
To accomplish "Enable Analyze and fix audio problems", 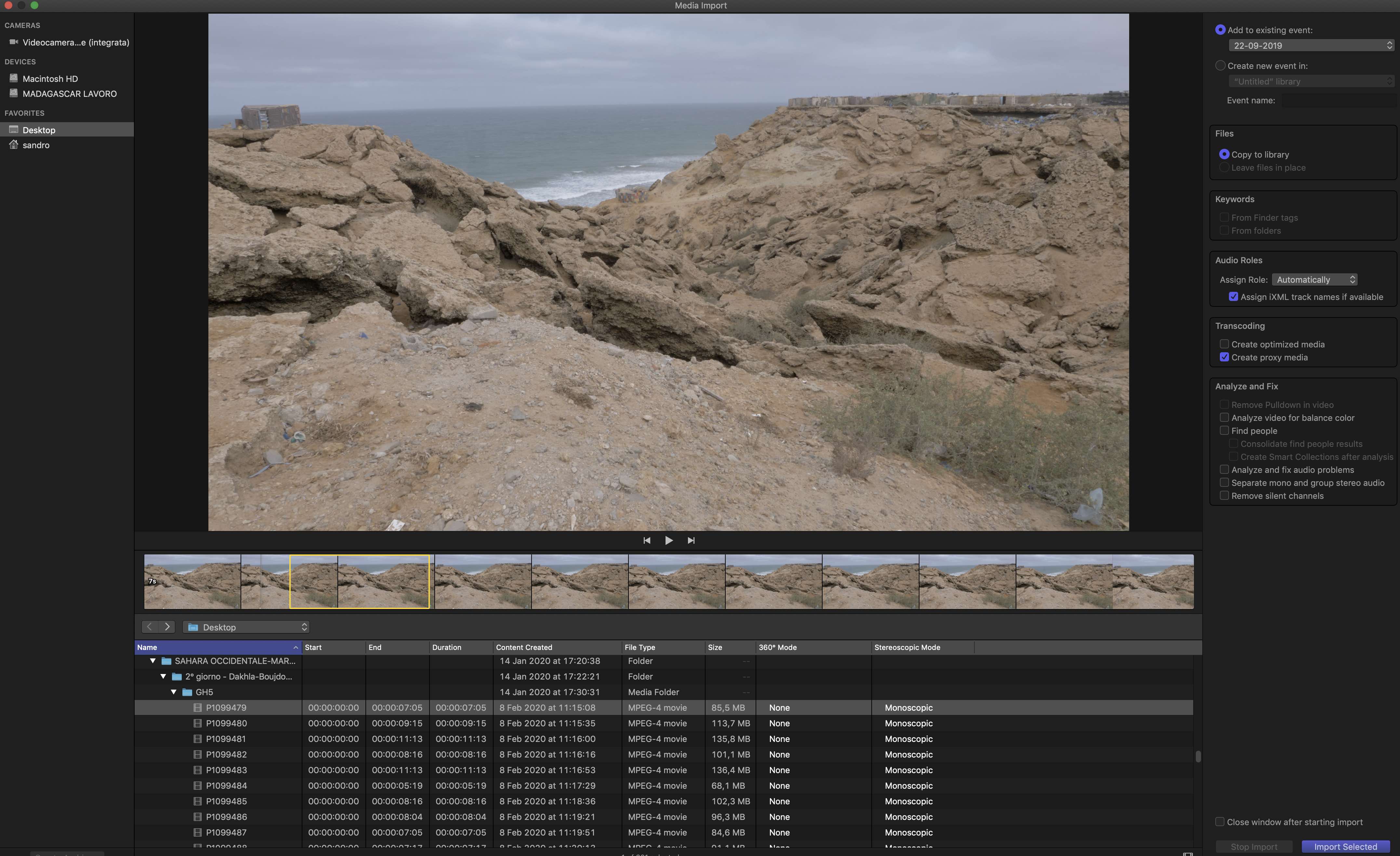I will coord(1224,469).
